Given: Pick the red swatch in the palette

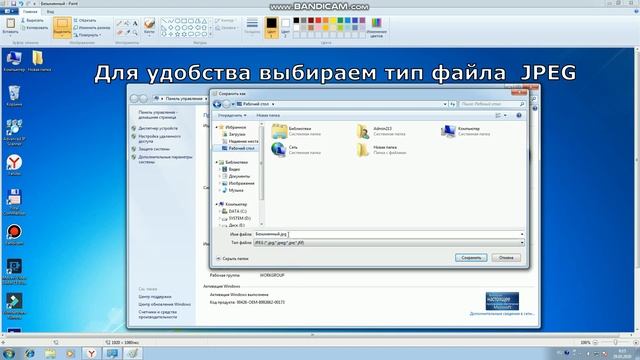Looking at the screenshot, I should (x=318, y=20).
